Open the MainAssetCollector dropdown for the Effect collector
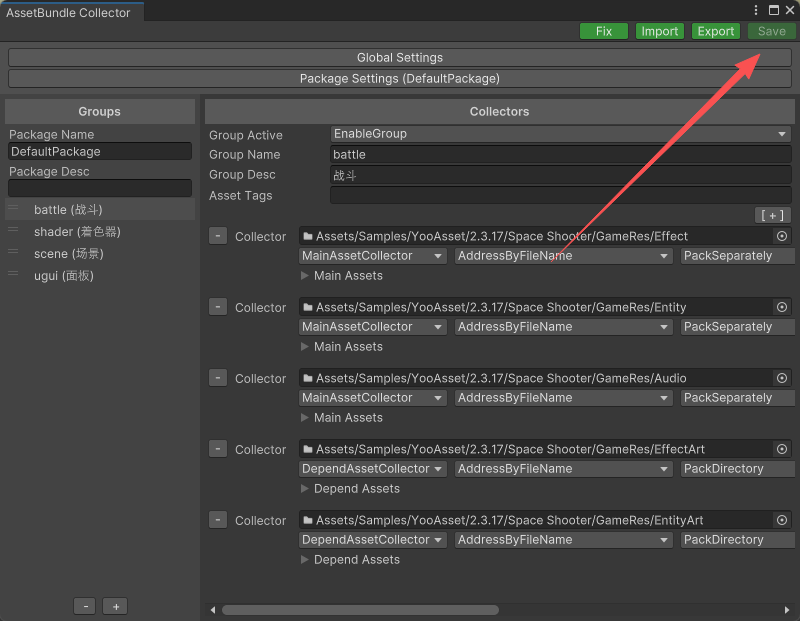 coord(372,256)
